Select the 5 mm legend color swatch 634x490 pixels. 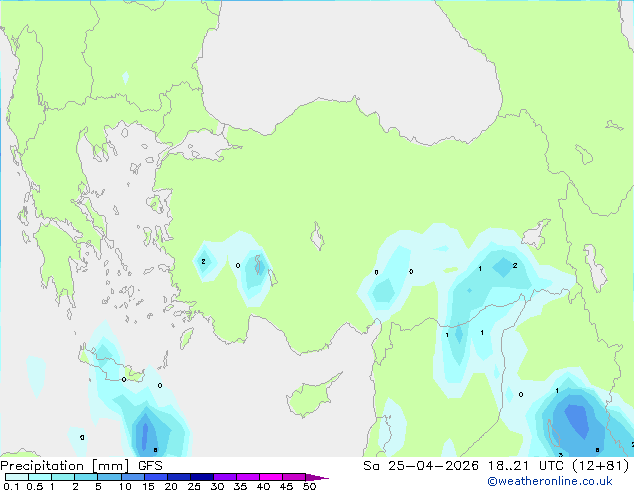(109, 477)
